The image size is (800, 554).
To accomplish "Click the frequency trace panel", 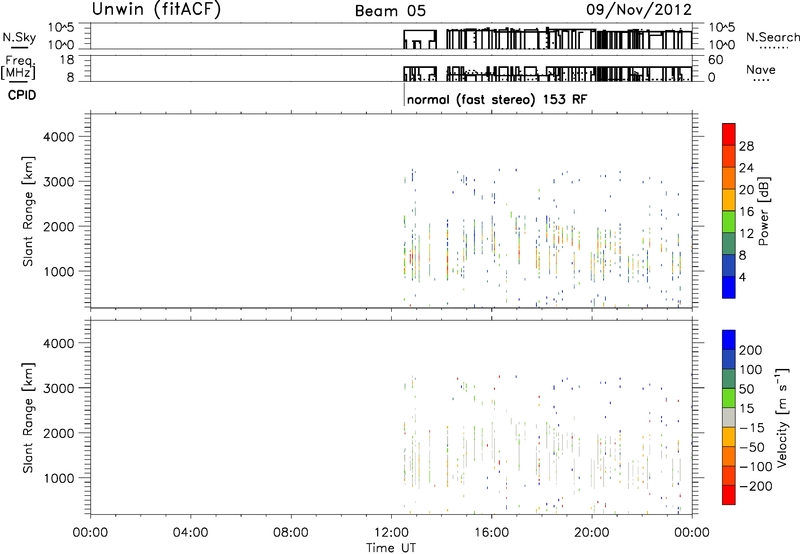I will [x=391, y=68].
